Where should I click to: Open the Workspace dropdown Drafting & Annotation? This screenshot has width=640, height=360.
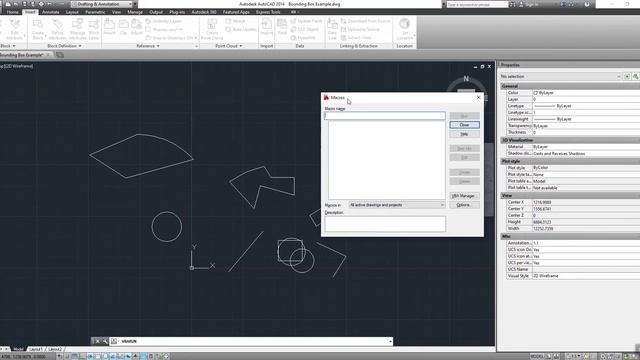(102, 4)
